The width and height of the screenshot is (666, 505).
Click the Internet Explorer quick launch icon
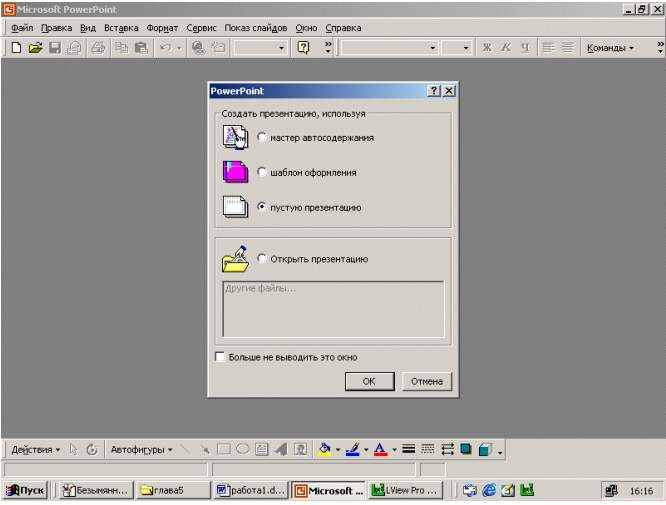489,491
